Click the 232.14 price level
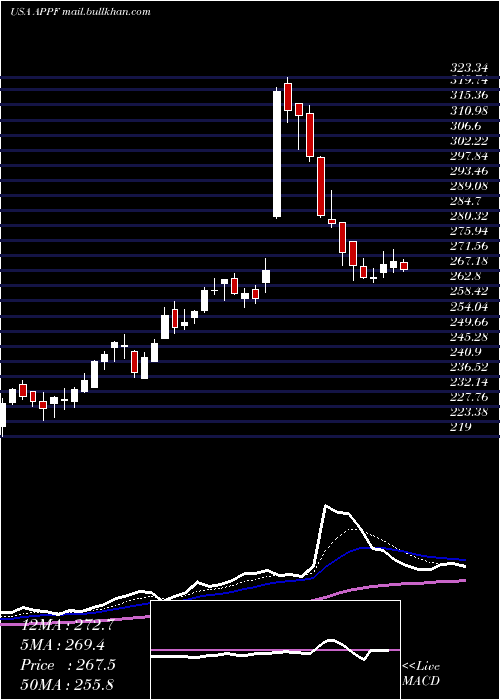 [x=469, y=382]
